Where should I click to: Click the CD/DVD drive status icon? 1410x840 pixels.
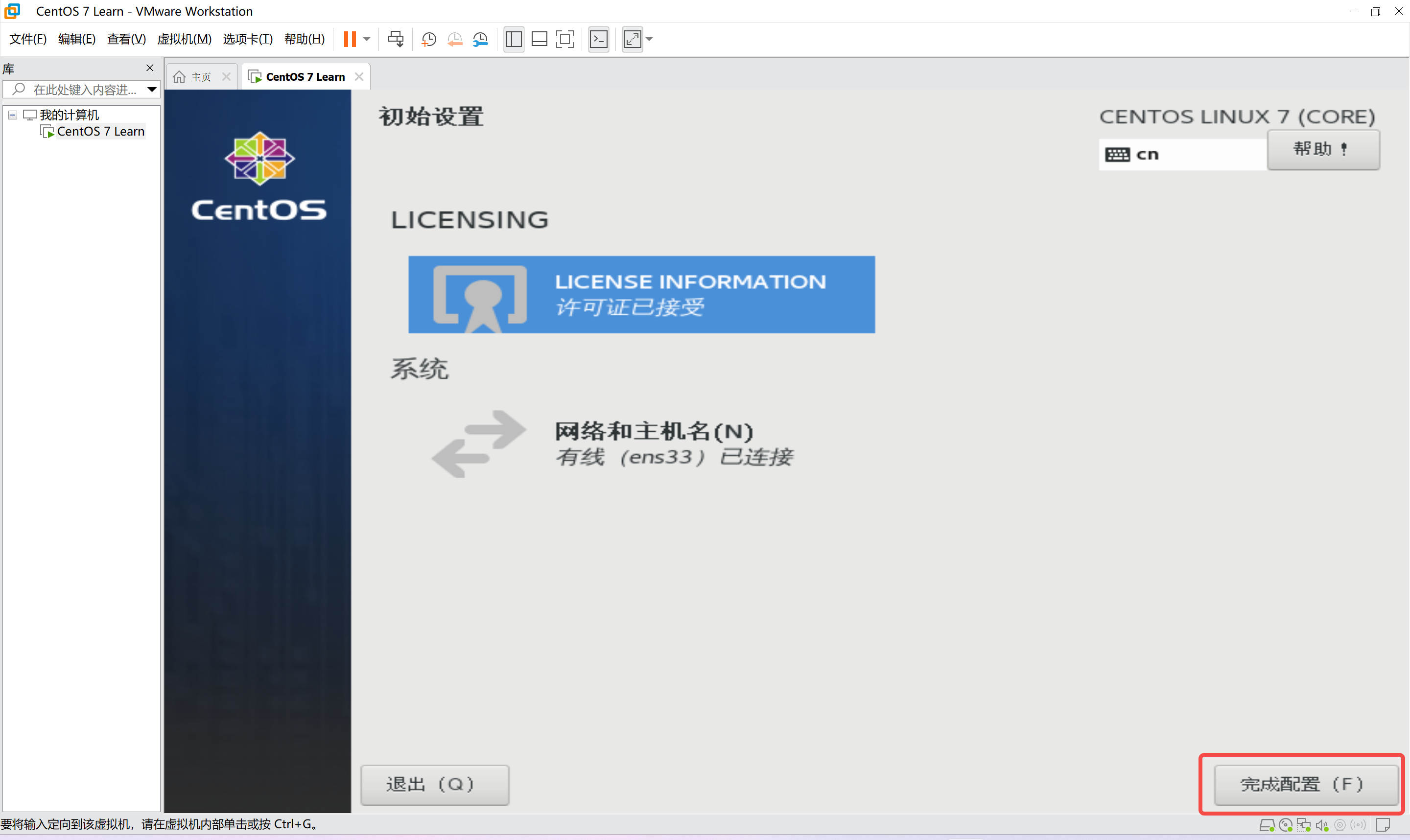click(1286, 825)
